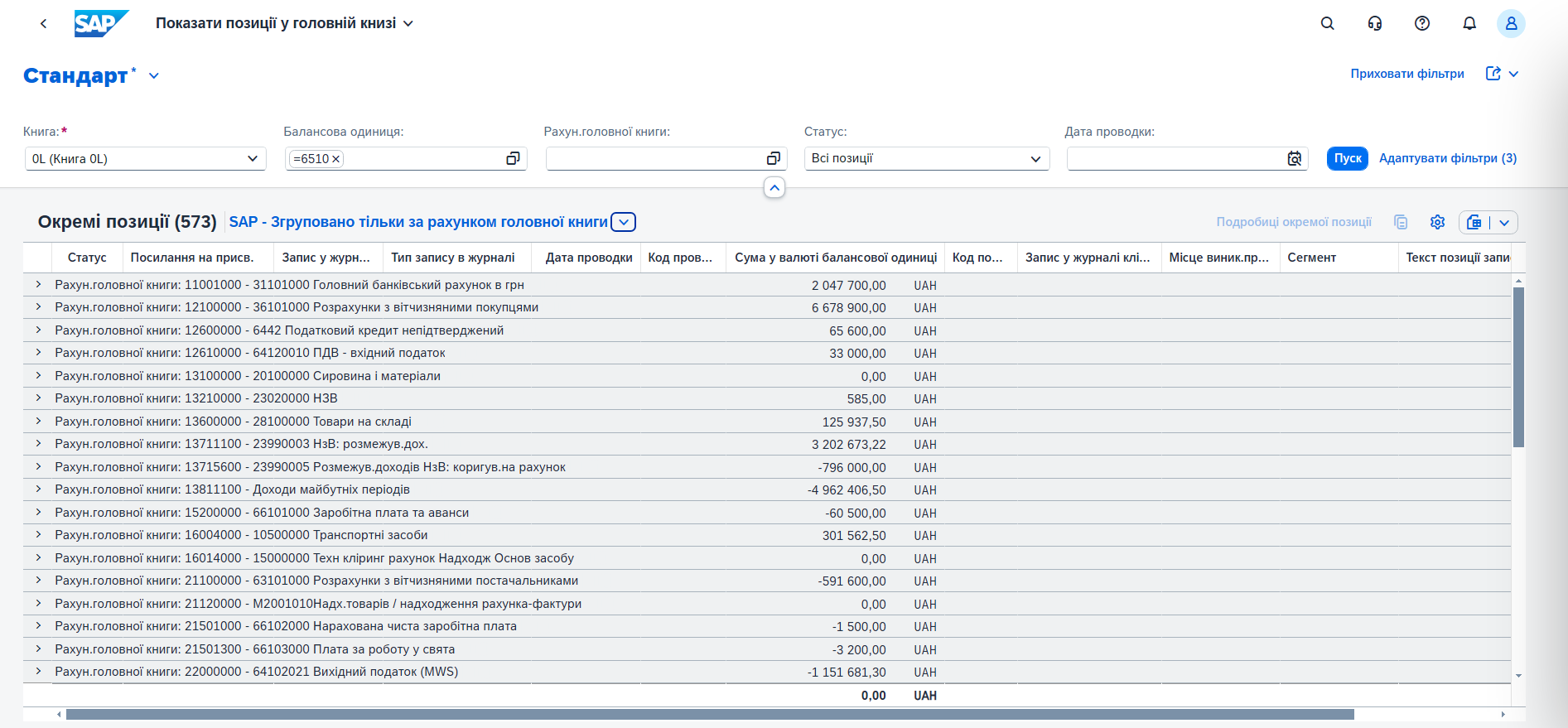Open the search magnifier icon
Viewport: 1568px width, 728px height.
click(x=1327, y=23)
